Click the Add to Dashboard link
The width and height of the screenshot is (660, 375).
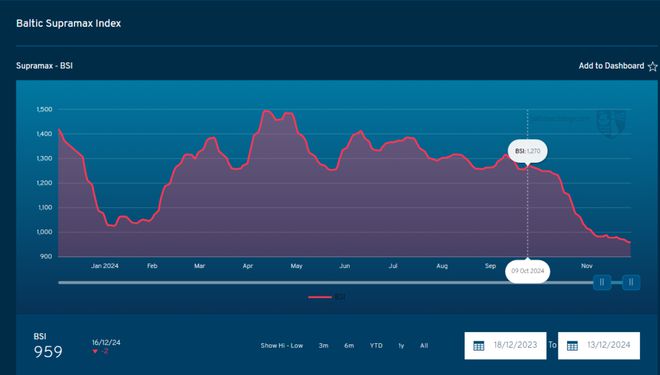[611, 66]
